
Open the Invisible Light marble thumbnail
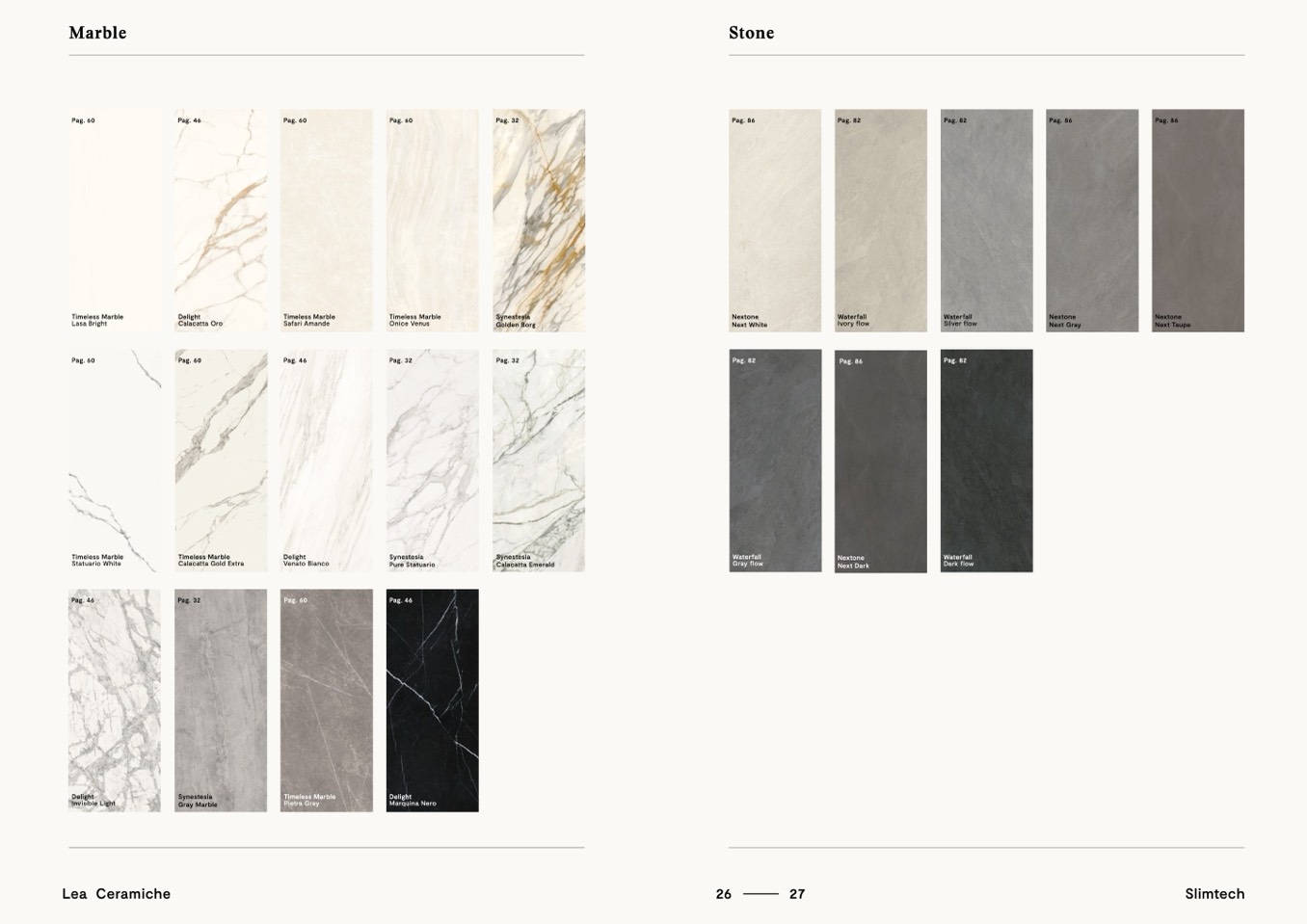pos(115,700)
